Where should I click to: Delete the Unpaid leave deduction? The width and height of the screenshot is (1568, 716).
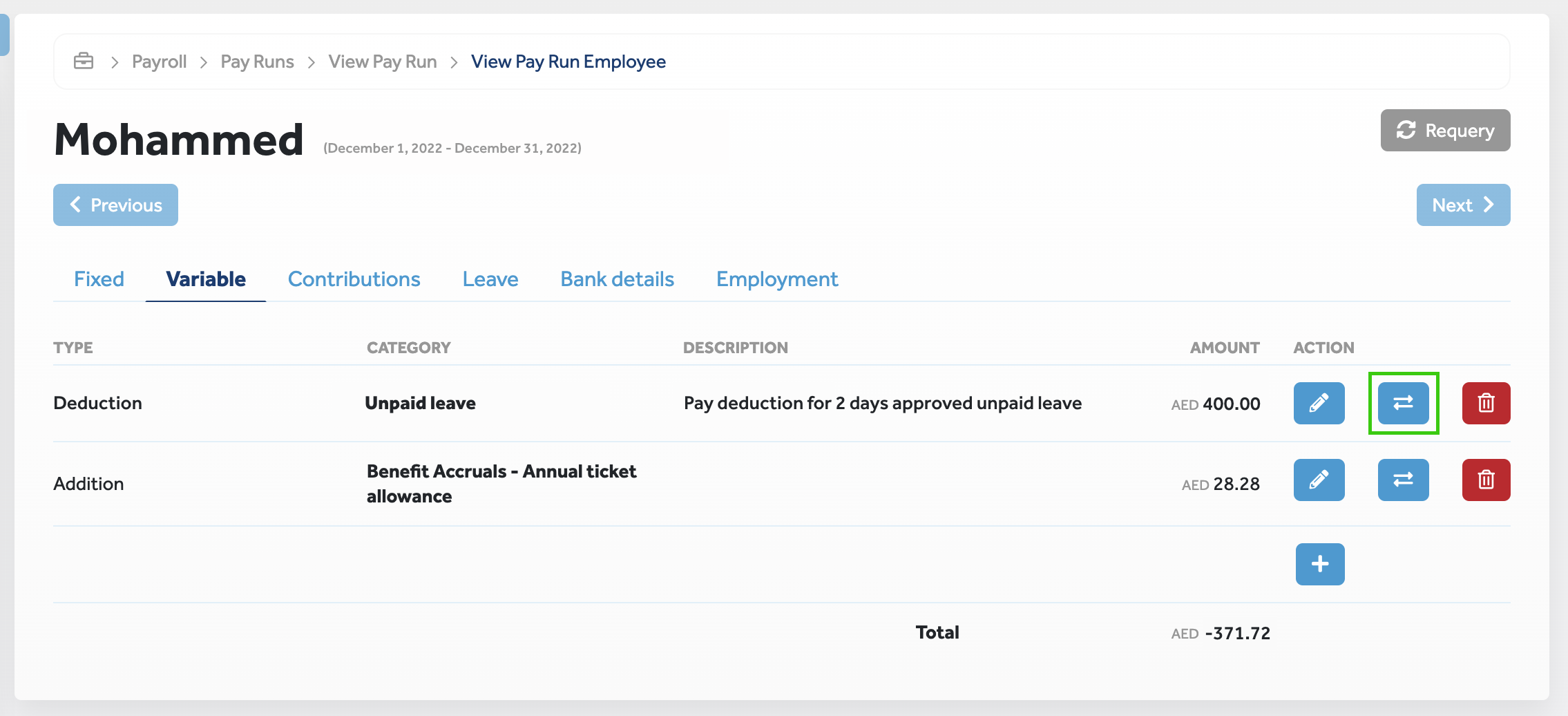pyautogui.click(x=1486, y=403)
